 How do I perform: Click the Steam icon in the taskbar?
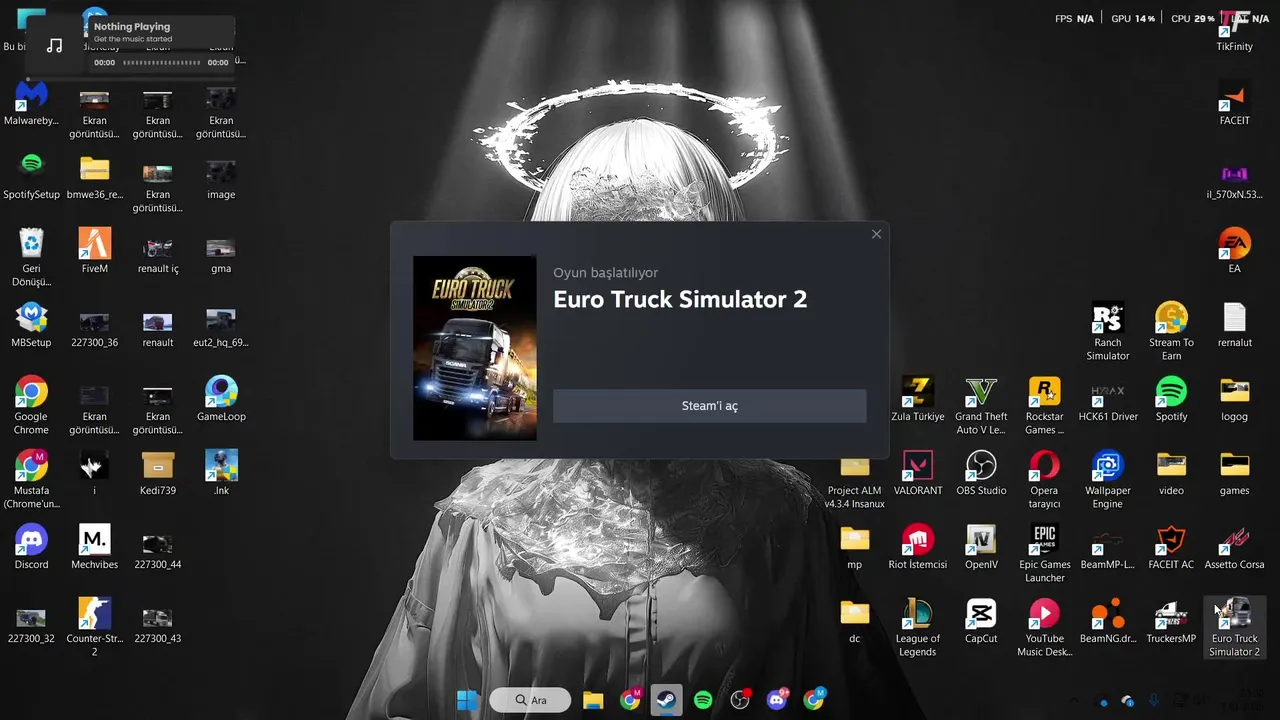coord(666,700)
